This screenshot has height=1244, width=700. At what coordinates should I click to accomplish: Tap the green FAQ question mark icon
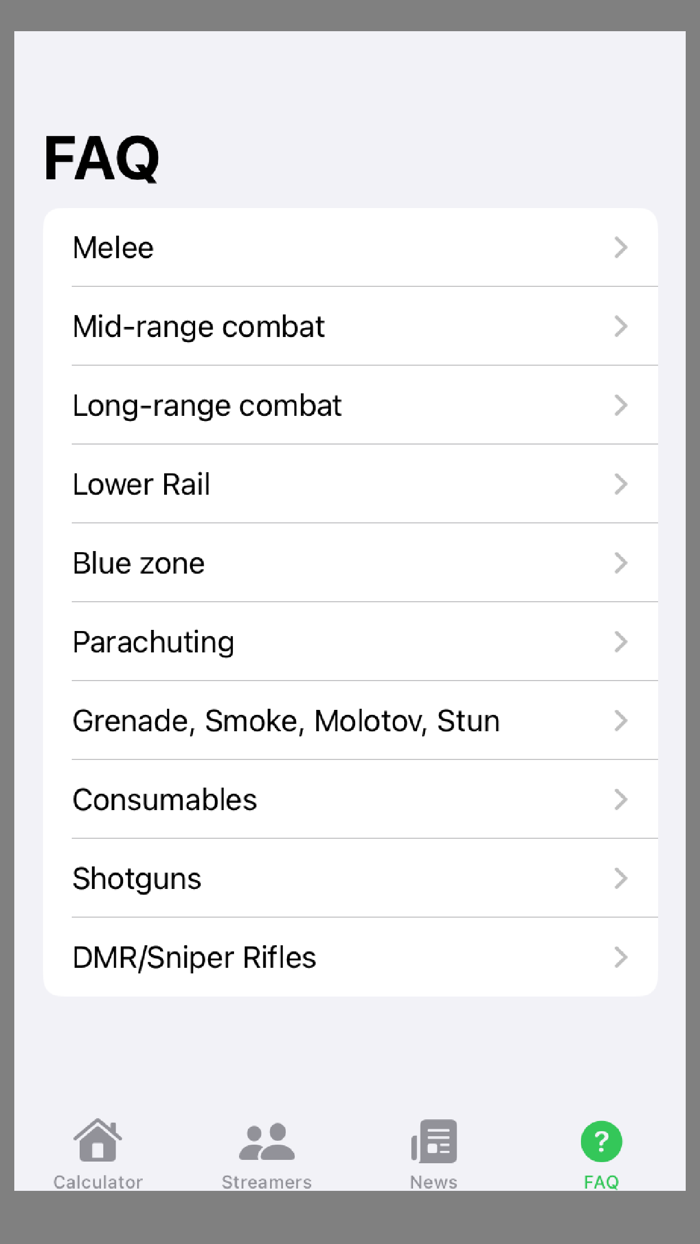click(601, 1139)
